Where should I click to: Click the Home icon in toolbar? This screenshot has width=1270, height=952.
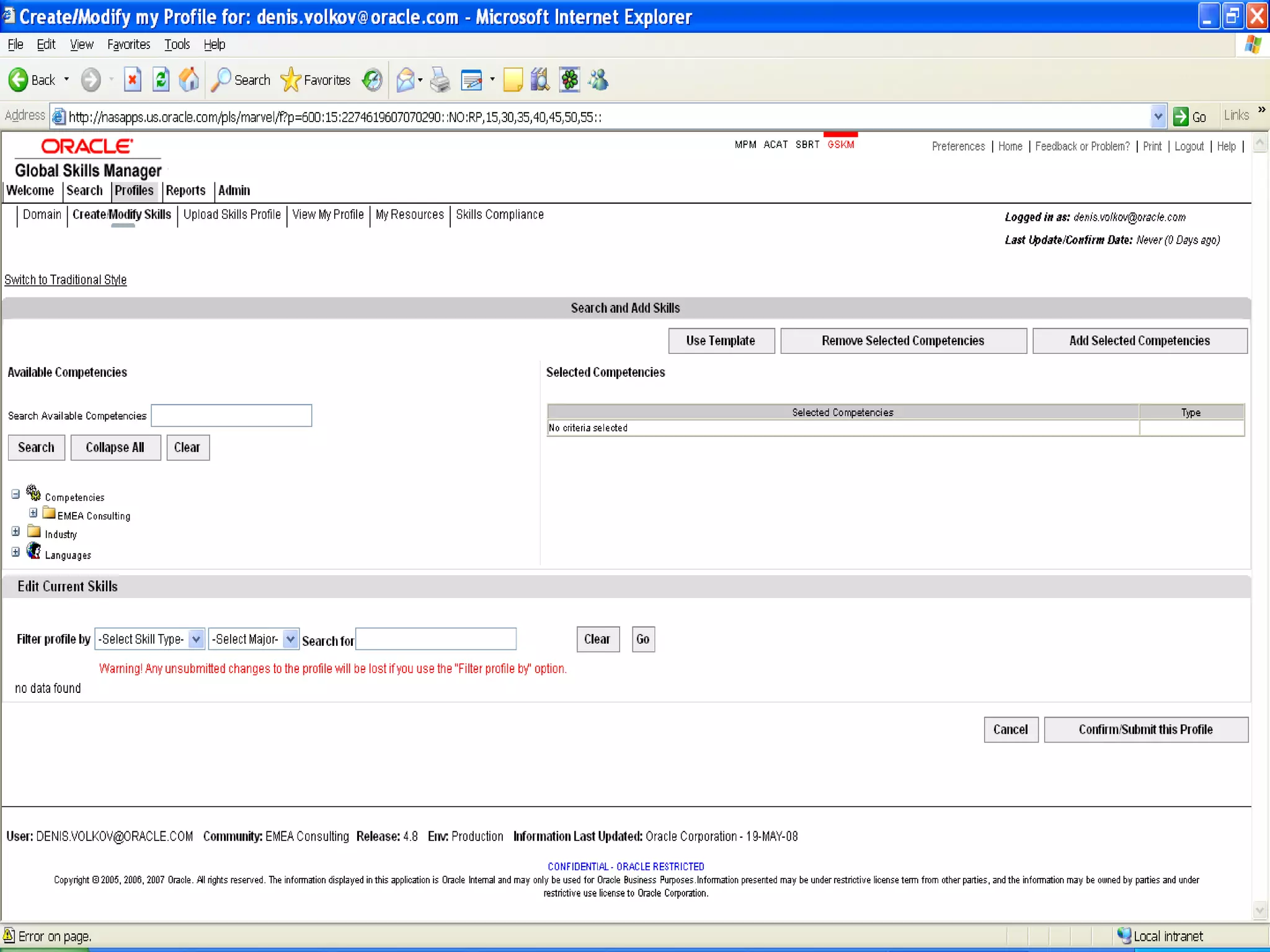189,80
